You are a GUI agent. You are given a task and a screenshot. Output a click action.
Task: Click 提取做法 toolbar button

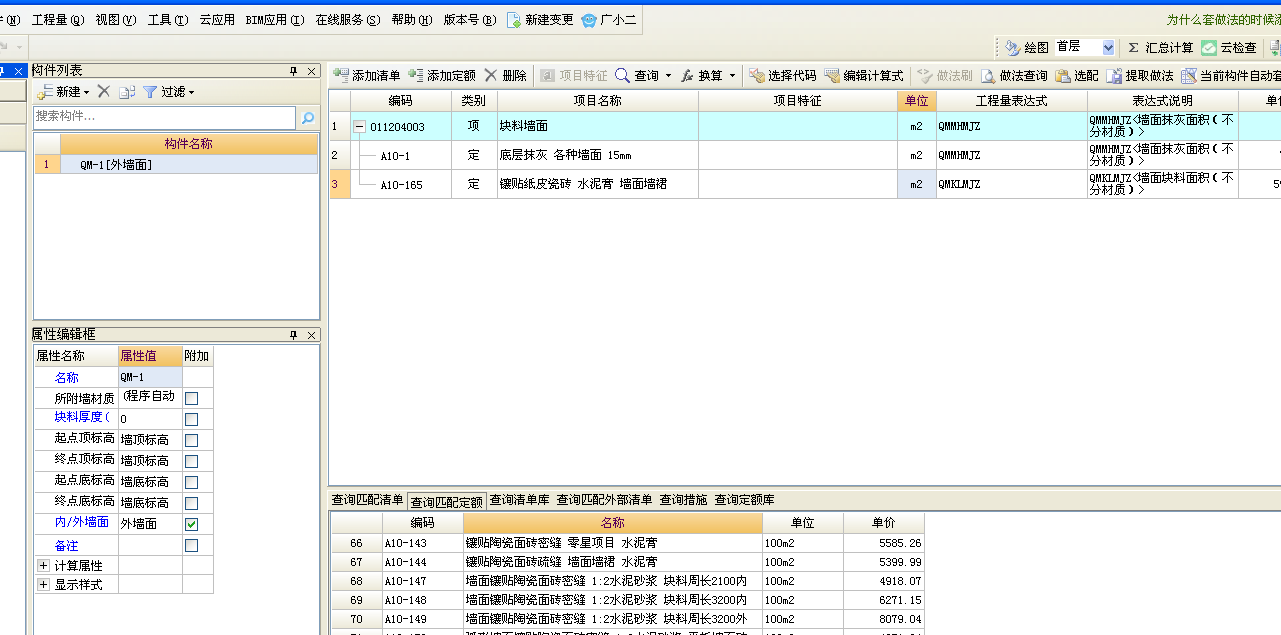[x=1140, y=75]
